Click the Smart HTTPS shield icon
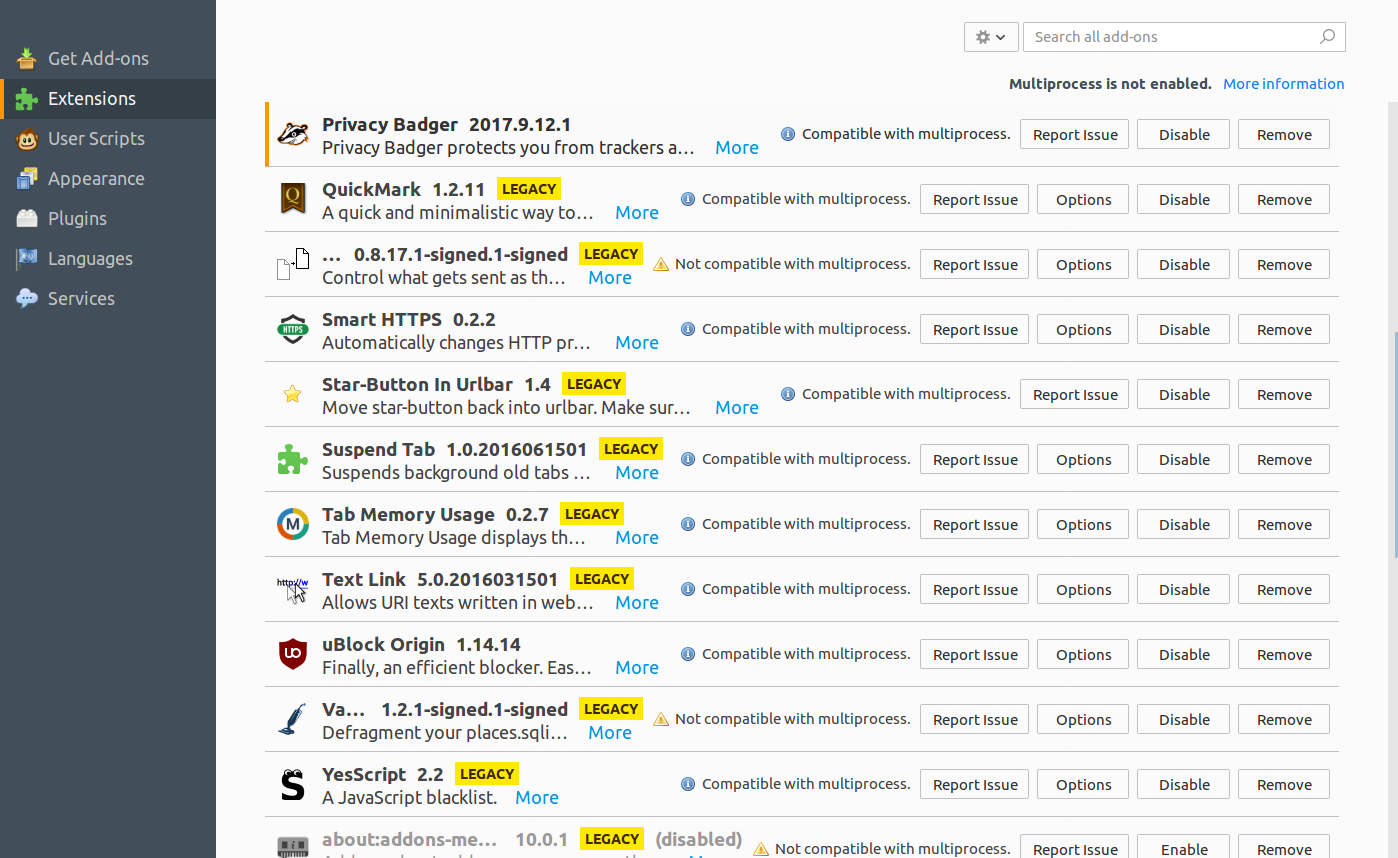This screenshot has height=858, width=1398. (x=293, y=330)
